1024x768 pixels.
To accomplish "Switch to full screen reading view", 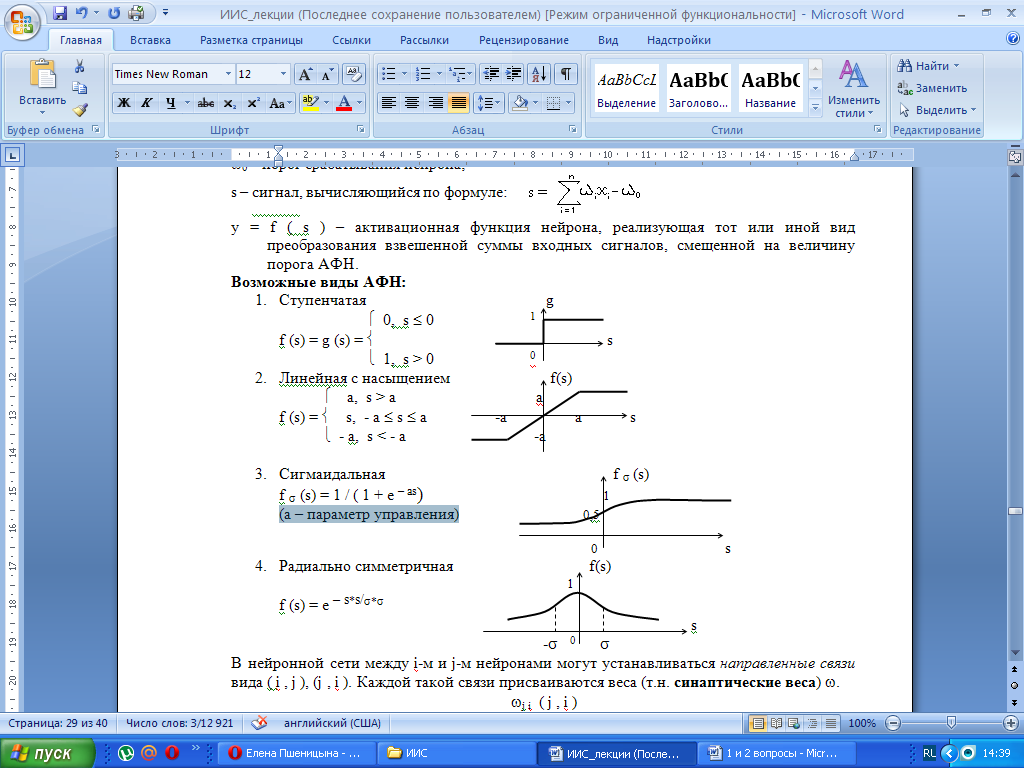I will pos(776,723).
